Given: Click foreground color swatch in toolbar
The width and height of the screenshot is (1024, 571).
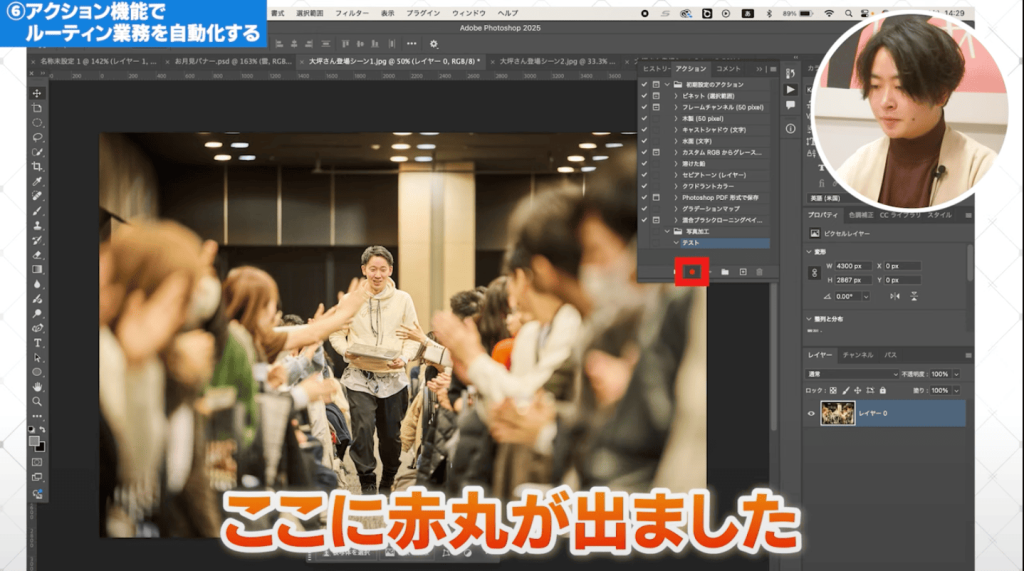Looking at the screenshot, I should pyautogui.click(x=35, y=442).
